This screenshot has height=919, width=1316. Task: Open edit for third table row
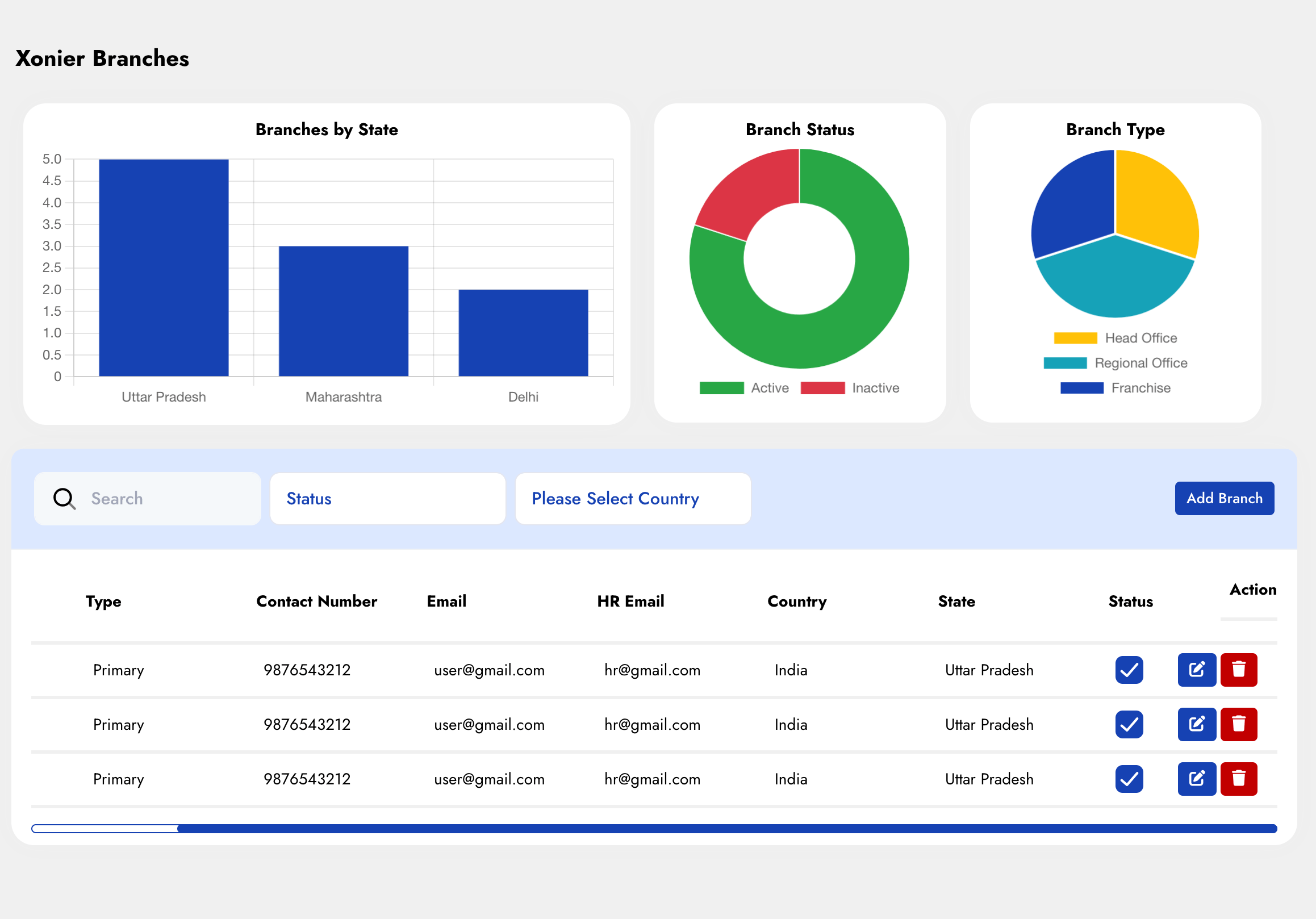(1196, 779)
